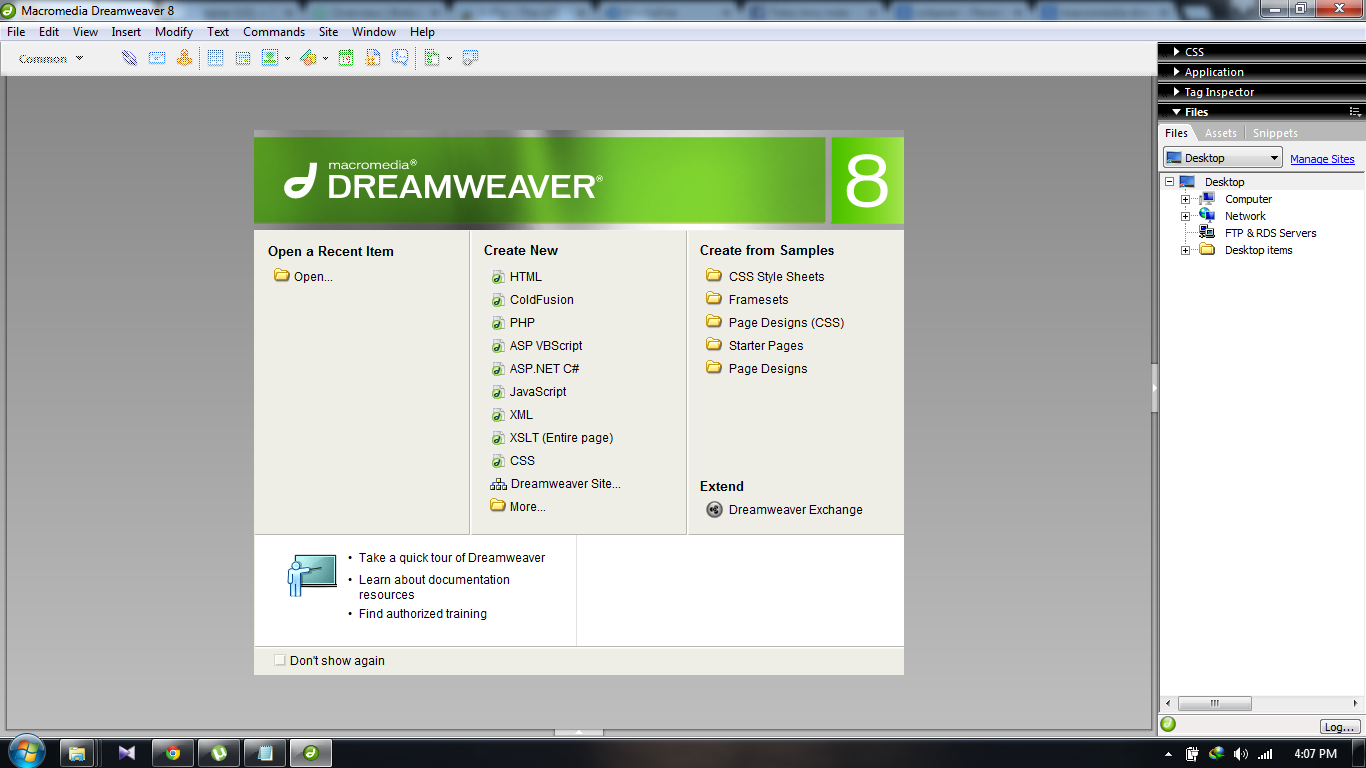
Task: Click the Comment insert icon
Action: (400, 58)
